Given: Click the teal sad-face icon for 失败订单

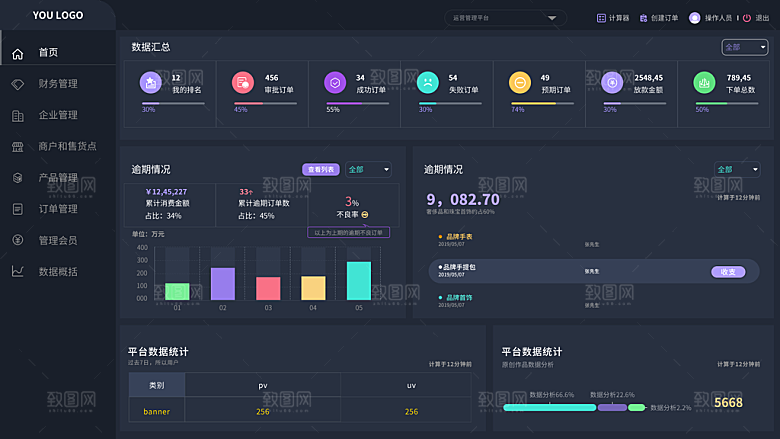Looking at the screenshot, I should point(427,83).
